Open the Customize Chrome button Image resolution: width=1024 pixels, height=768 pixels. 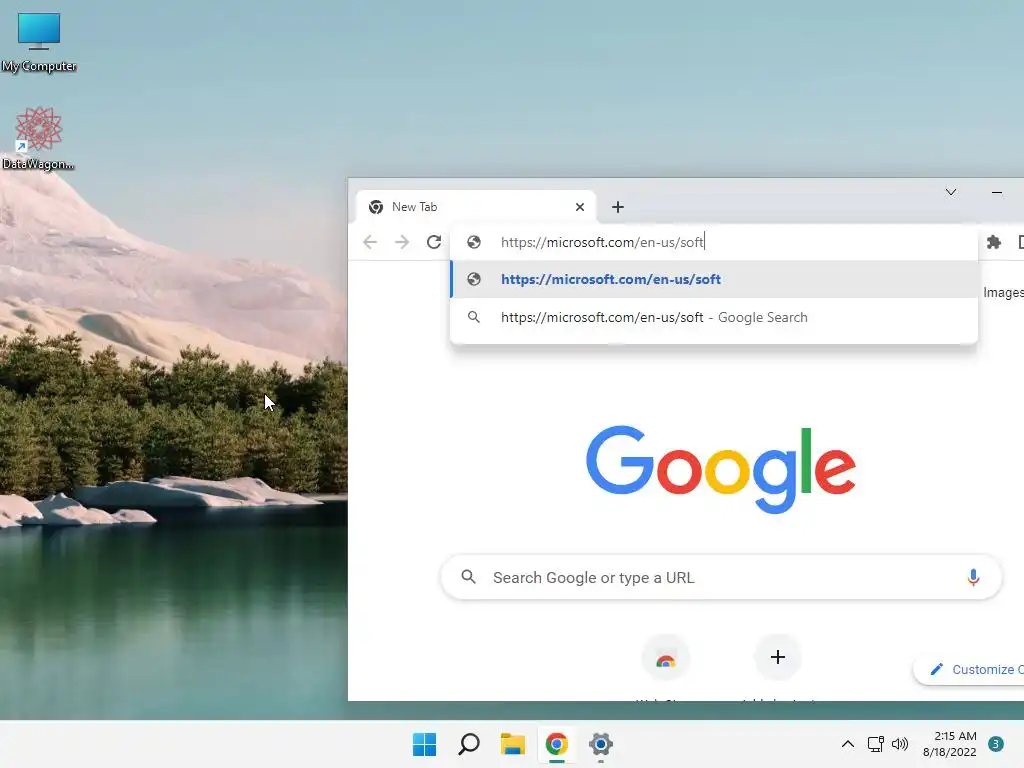[x=969, y=669]
